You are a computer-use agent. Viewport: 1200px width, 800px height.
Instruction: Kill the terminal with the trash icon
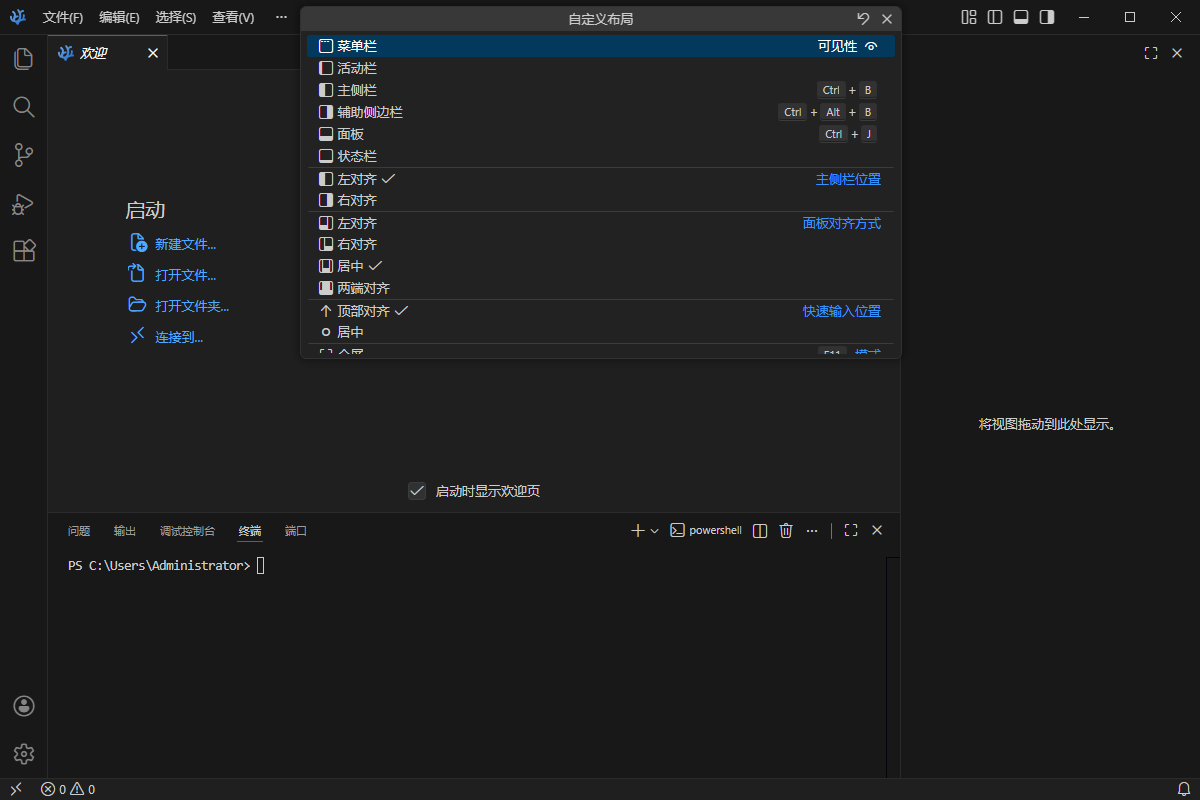[785, 530]
